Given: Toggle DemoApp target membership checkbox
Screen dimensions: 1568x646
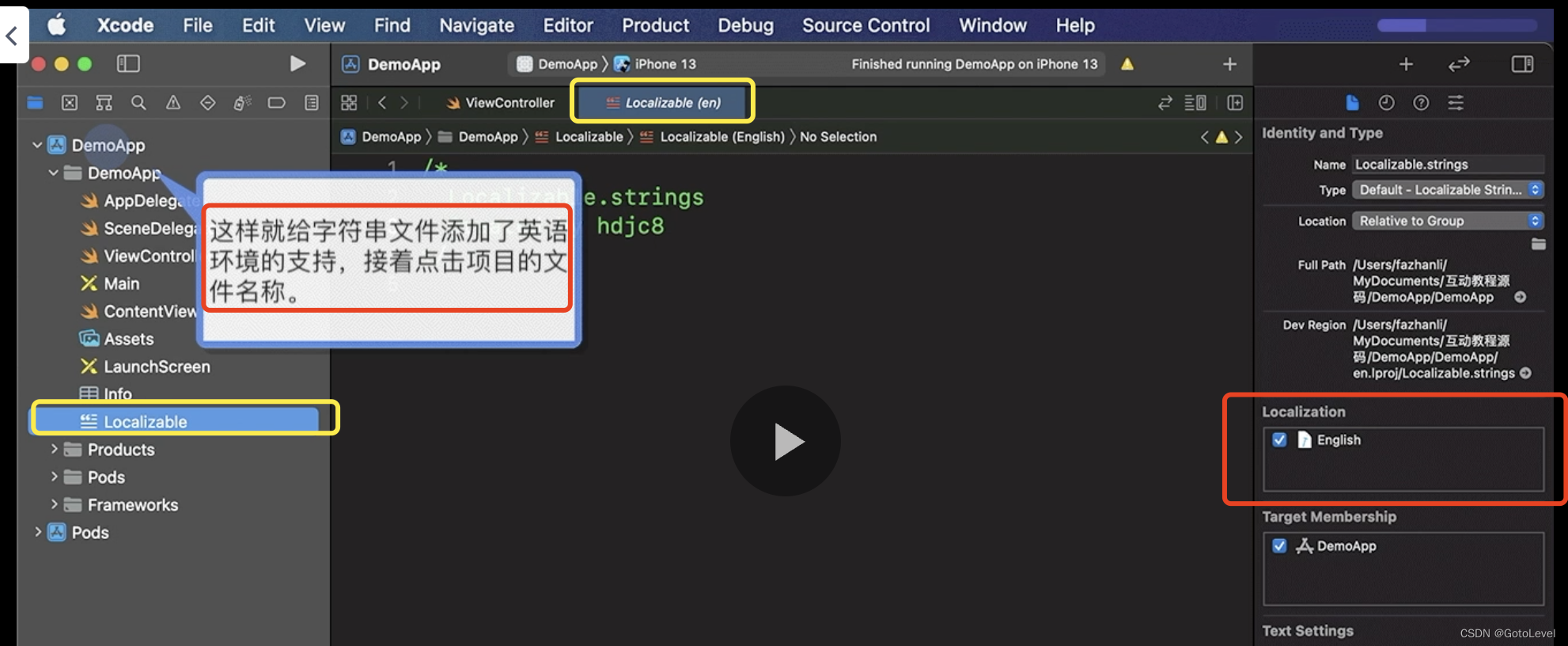Looking at the screenshot, I should 1279,545.
